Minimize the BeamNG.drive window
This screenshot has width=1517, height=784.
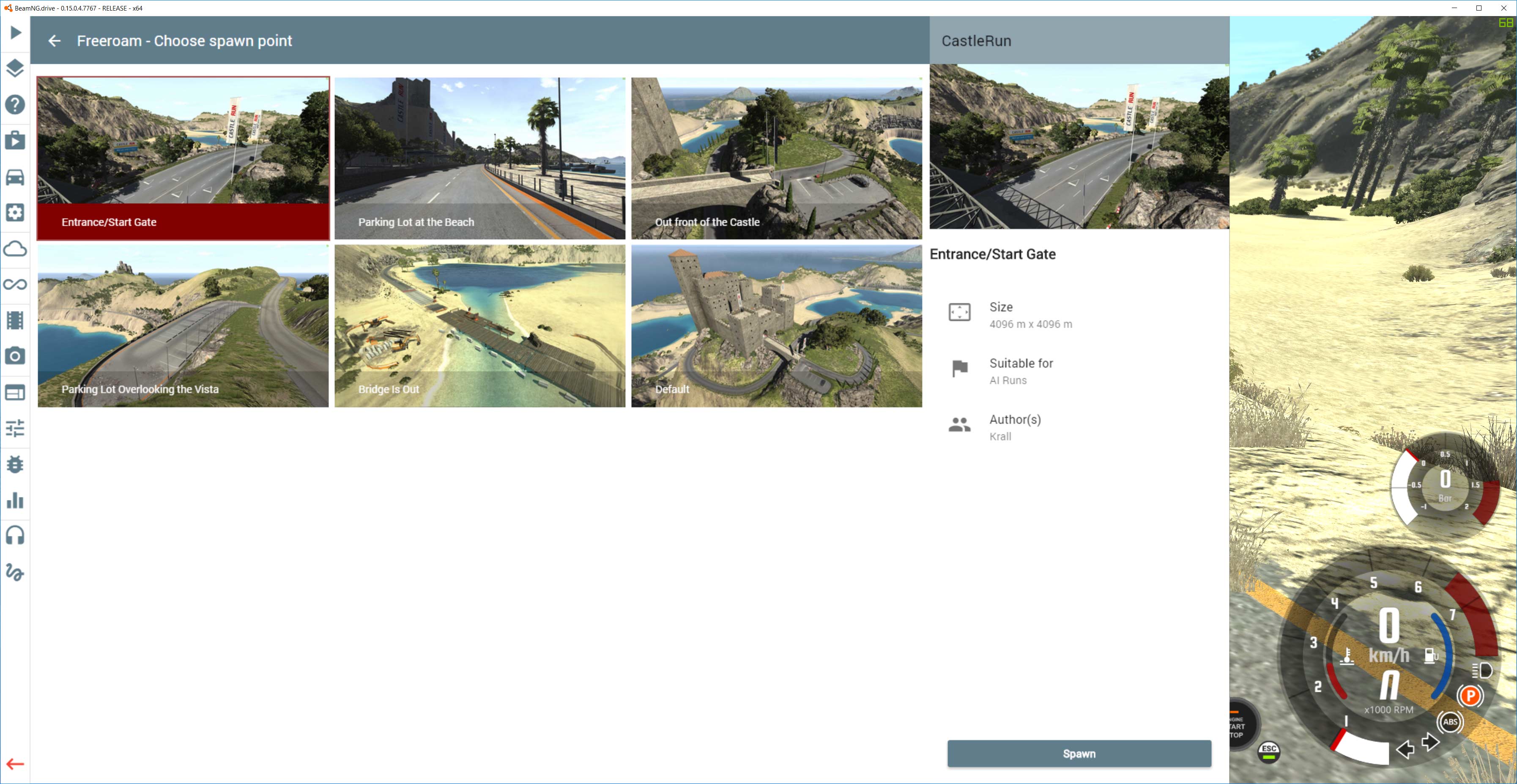pyautogui.click(x=1454, y=8)
